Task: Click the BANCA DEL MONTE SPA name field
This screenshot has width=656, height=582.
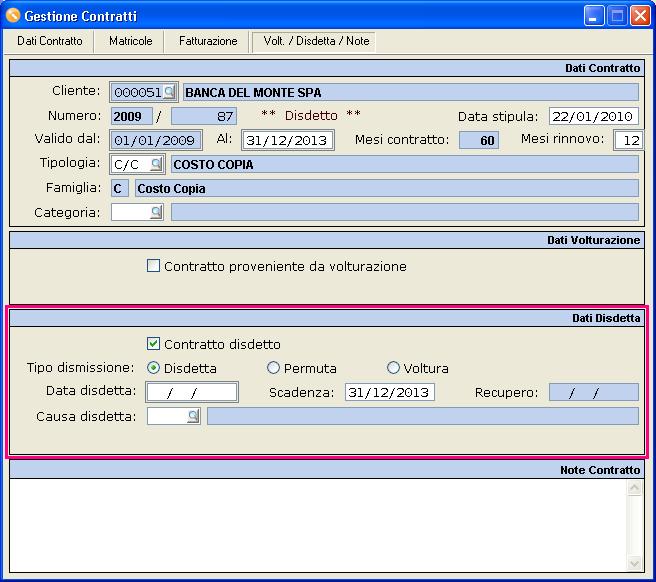Action: tap(411, 92)
